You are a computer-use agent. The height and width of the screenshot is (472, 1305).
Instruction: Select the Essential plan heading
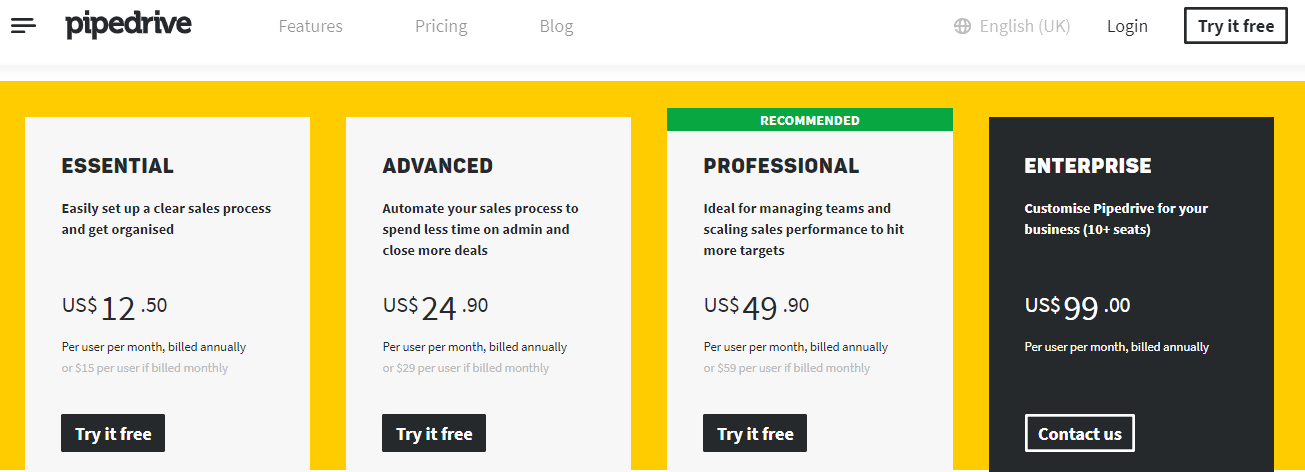point(118,166)
